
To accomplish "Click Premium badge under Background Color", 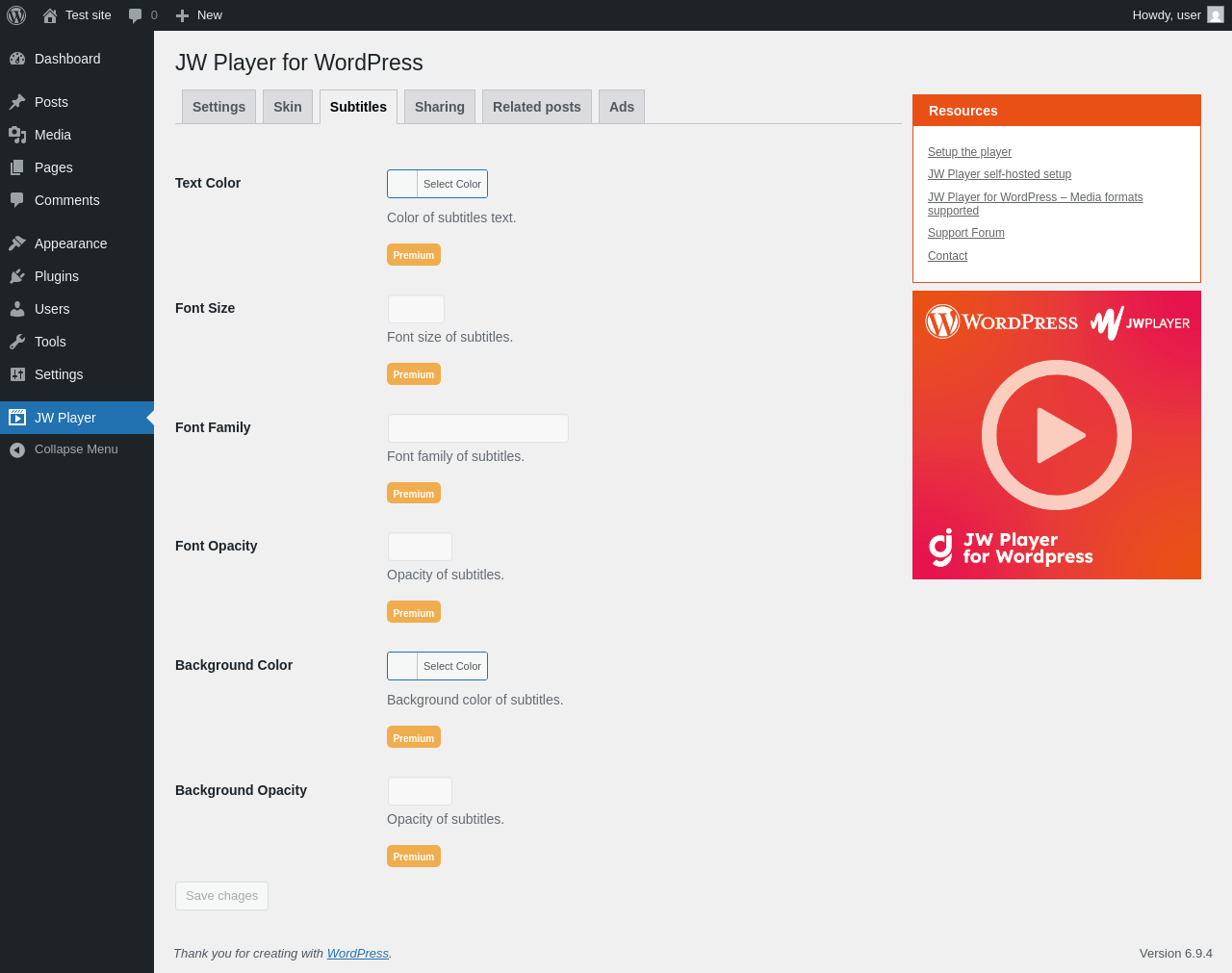I will (x=414, y=738).
